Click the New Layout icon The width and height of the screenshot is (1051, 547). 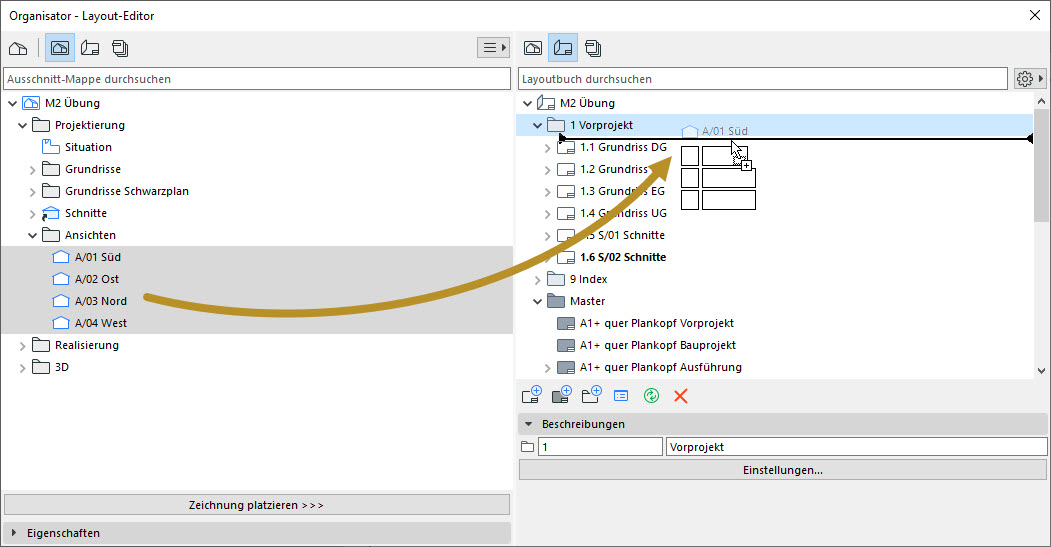click(531, 395)
